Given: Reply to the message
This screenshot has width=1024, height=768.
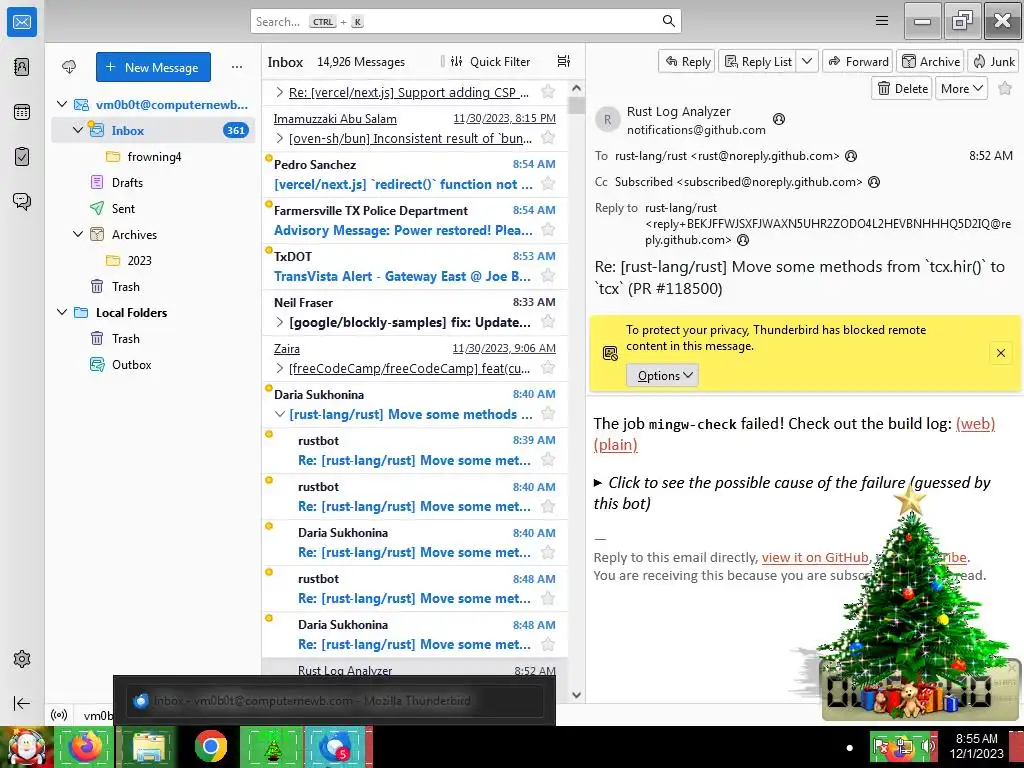Looking at the screenshot, I should pyautogui.click(x=687, y=61).
